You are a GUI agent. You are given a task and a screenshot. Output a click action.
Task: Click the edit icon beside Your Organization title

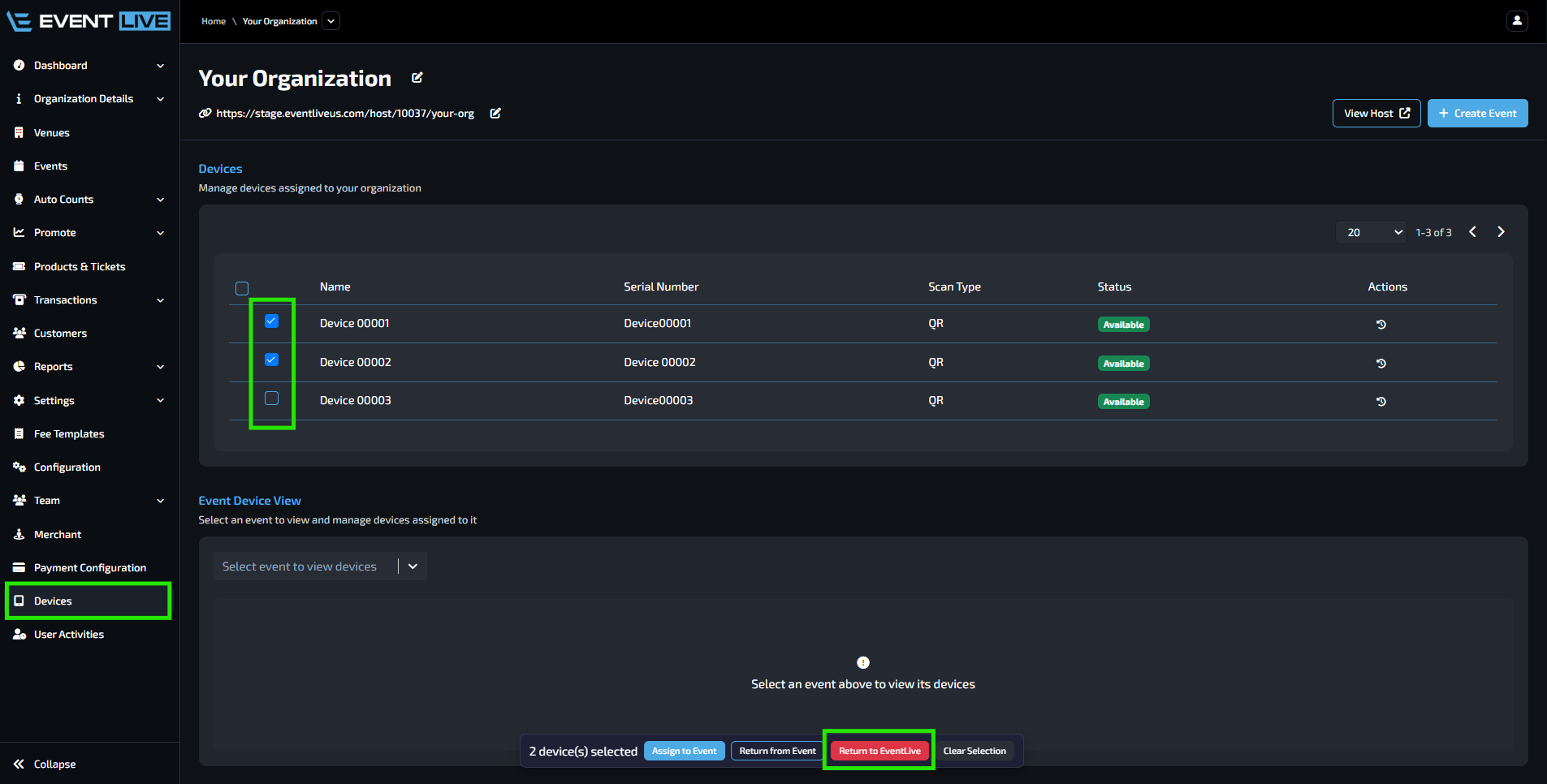click(417, 78)
